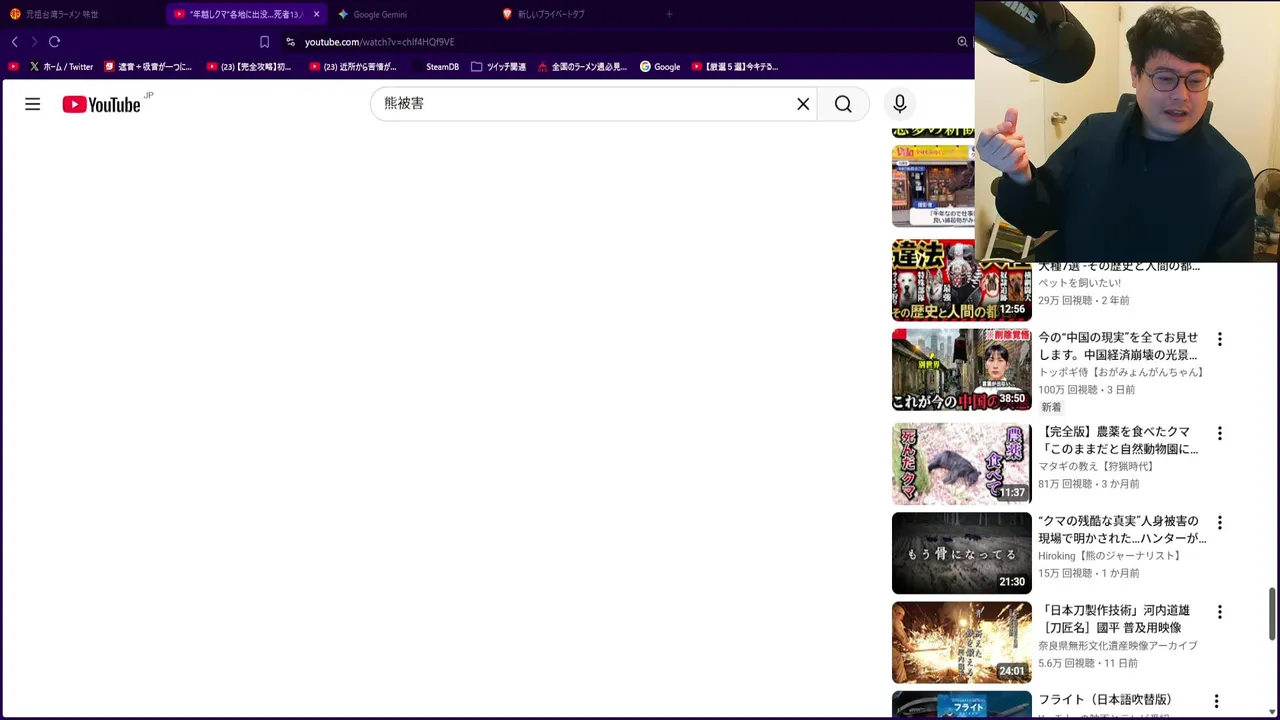Open the ツイッチ関連 bookmark folder
The height and width of the screenshot is (720, 1280).
498,67
